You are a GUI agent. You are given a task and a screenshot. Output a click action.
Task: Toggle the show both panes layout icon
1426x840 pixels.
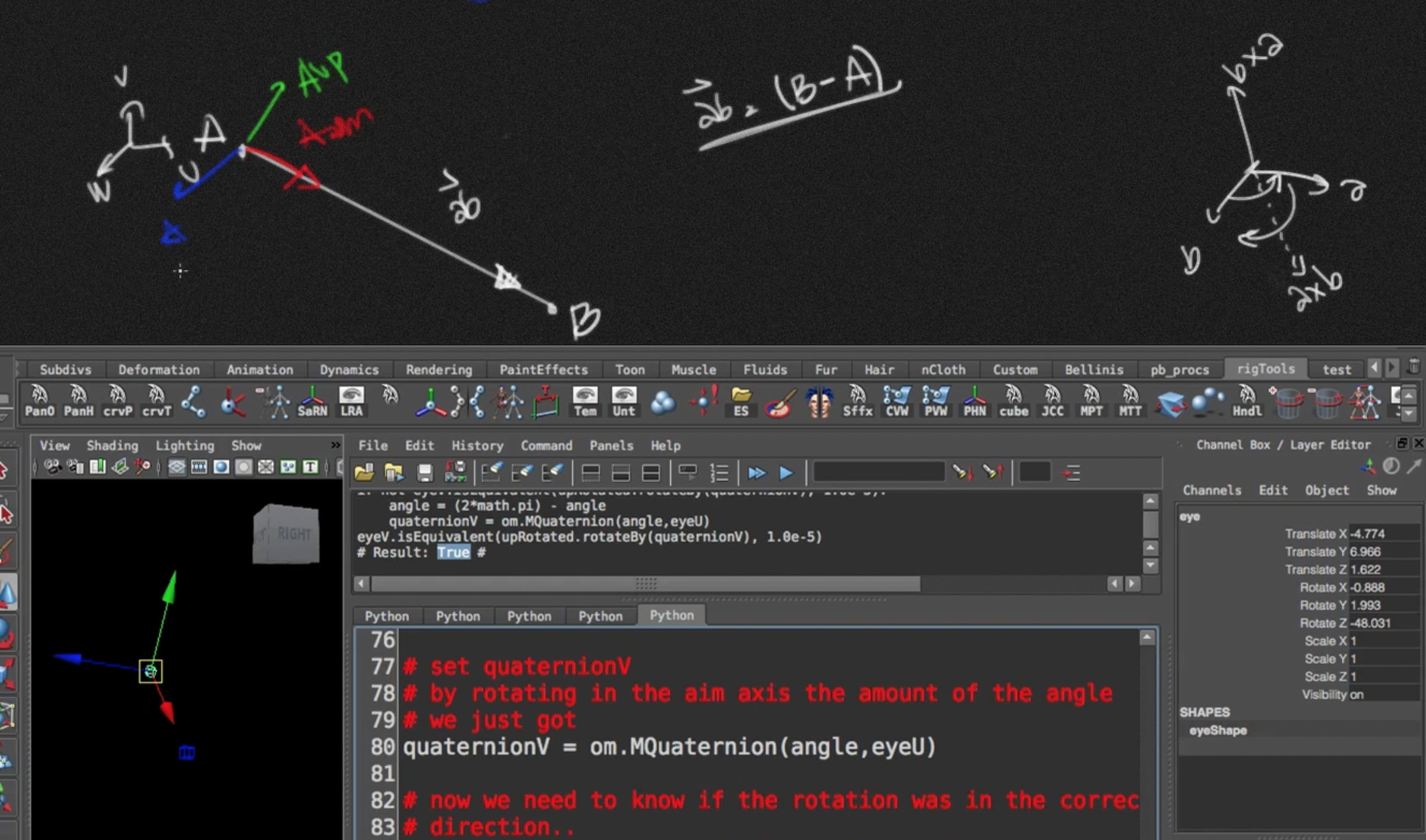651,473
